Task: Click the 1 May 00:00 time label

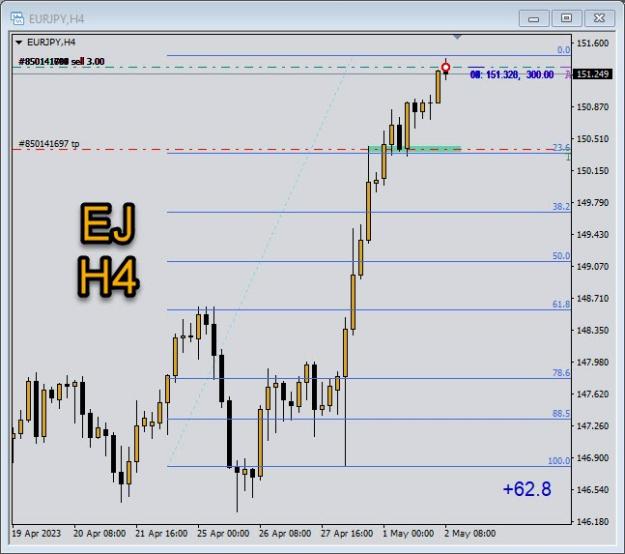Action: 408,533
